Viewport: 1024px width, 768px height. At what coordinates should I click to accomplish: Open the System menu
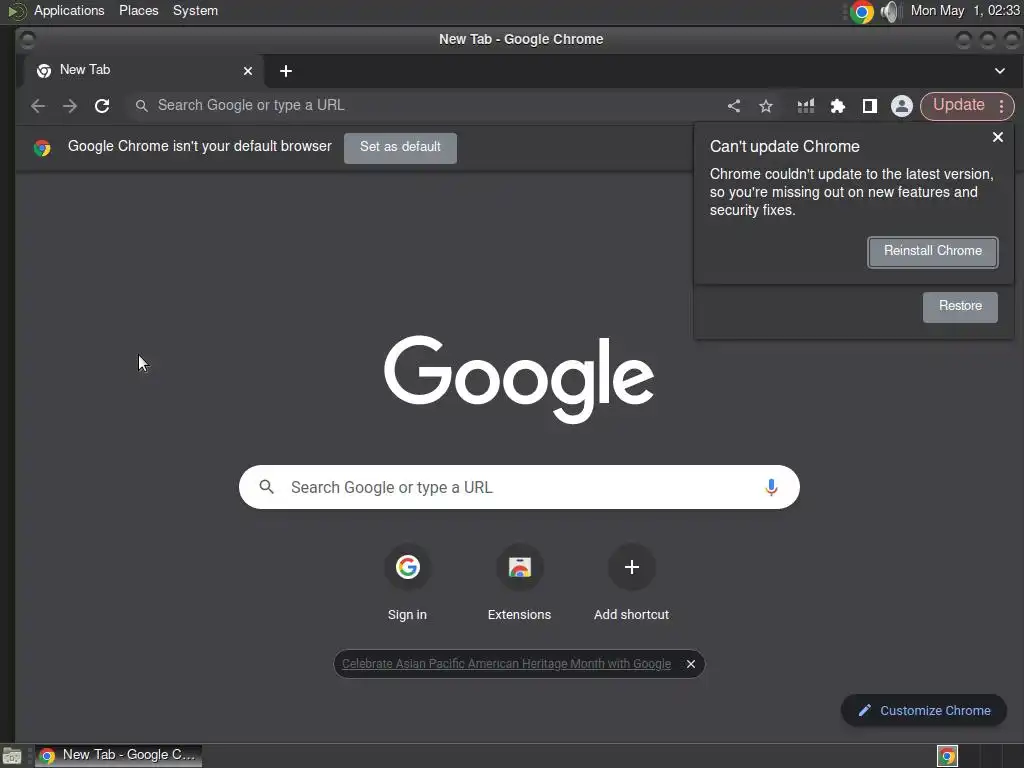(195, 10)
